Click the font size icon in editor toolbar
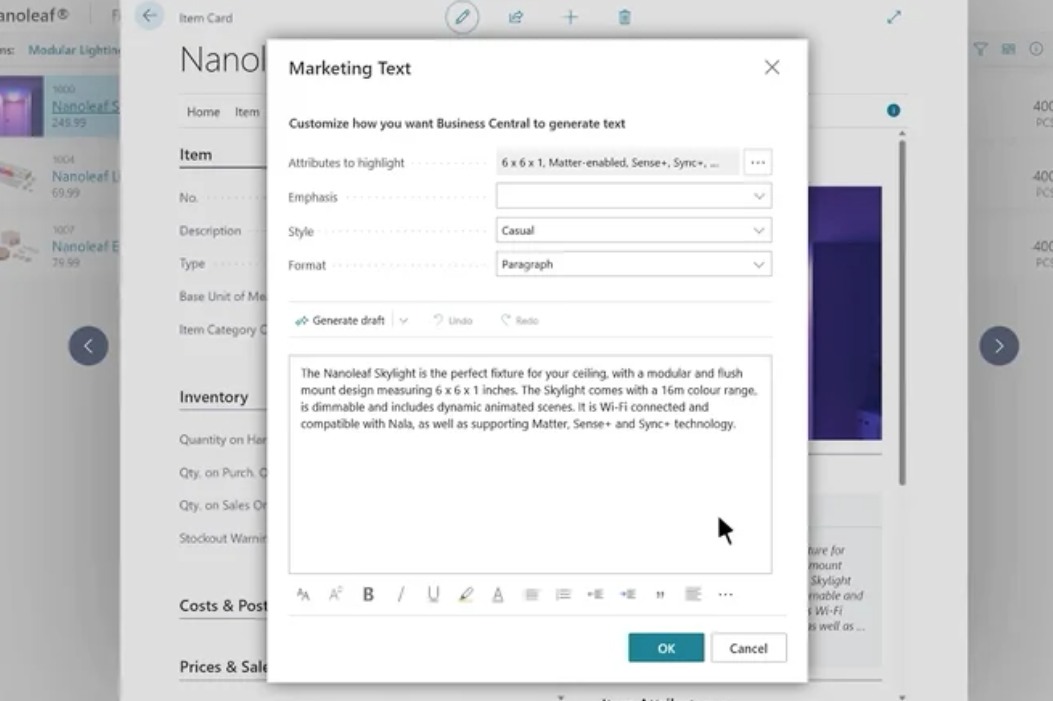 coord(303,594)
